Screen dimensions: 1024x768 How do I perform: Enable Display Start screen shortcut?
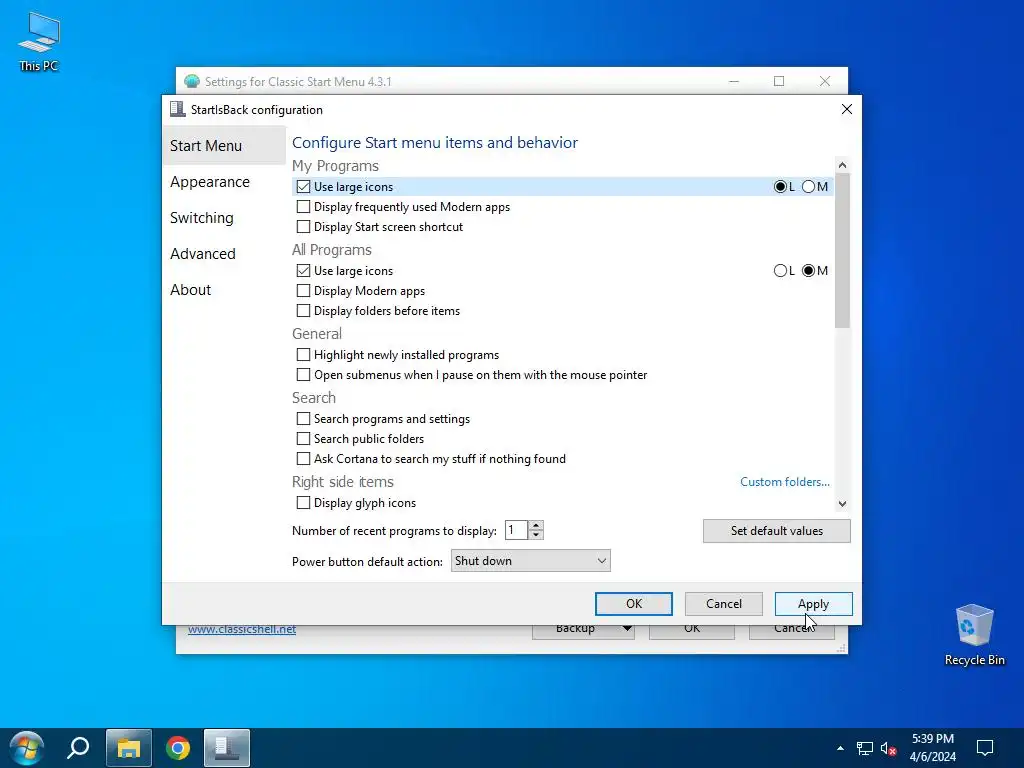coord(303,227)
